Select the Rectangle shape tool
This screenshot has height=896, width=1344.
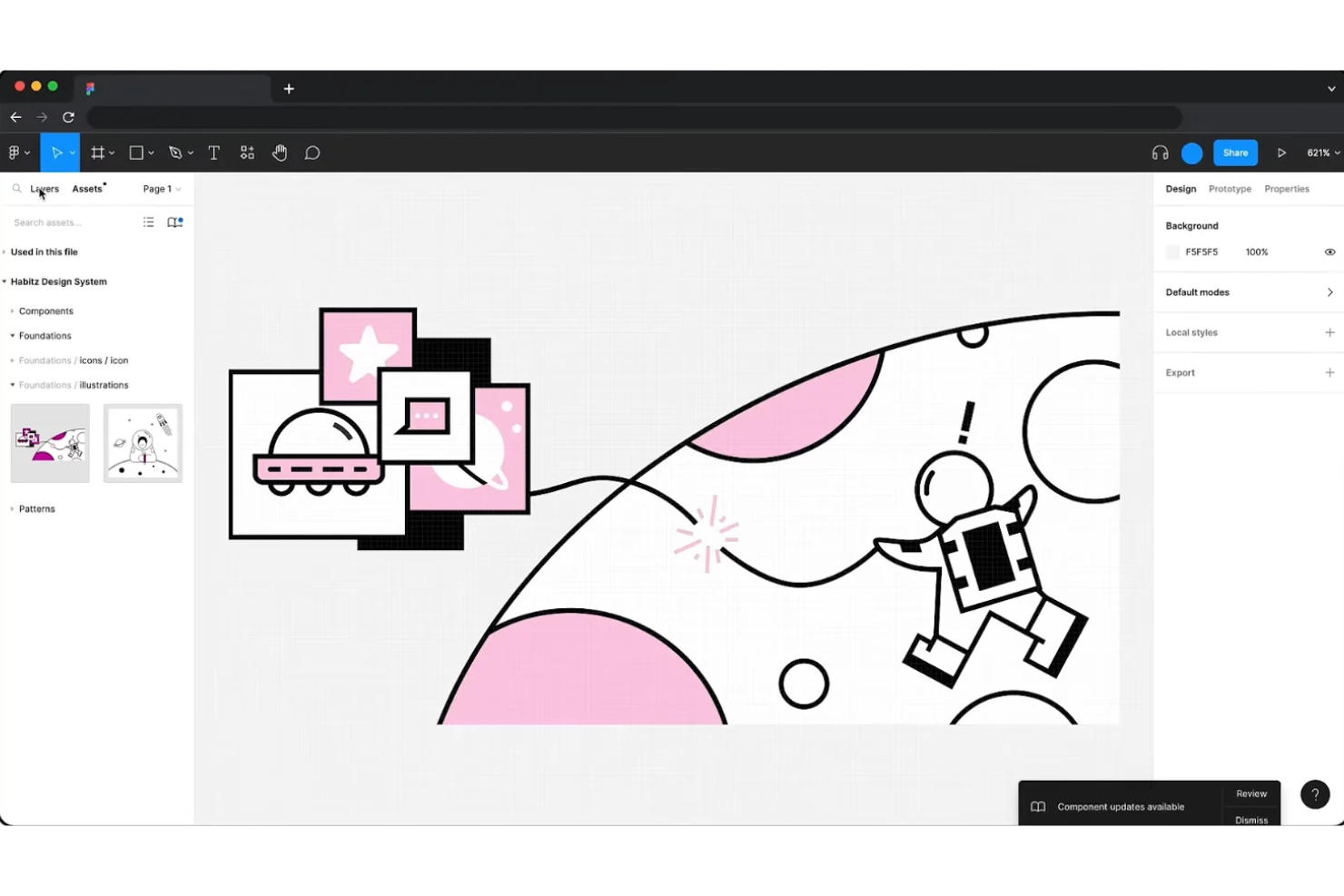(136, 153)
